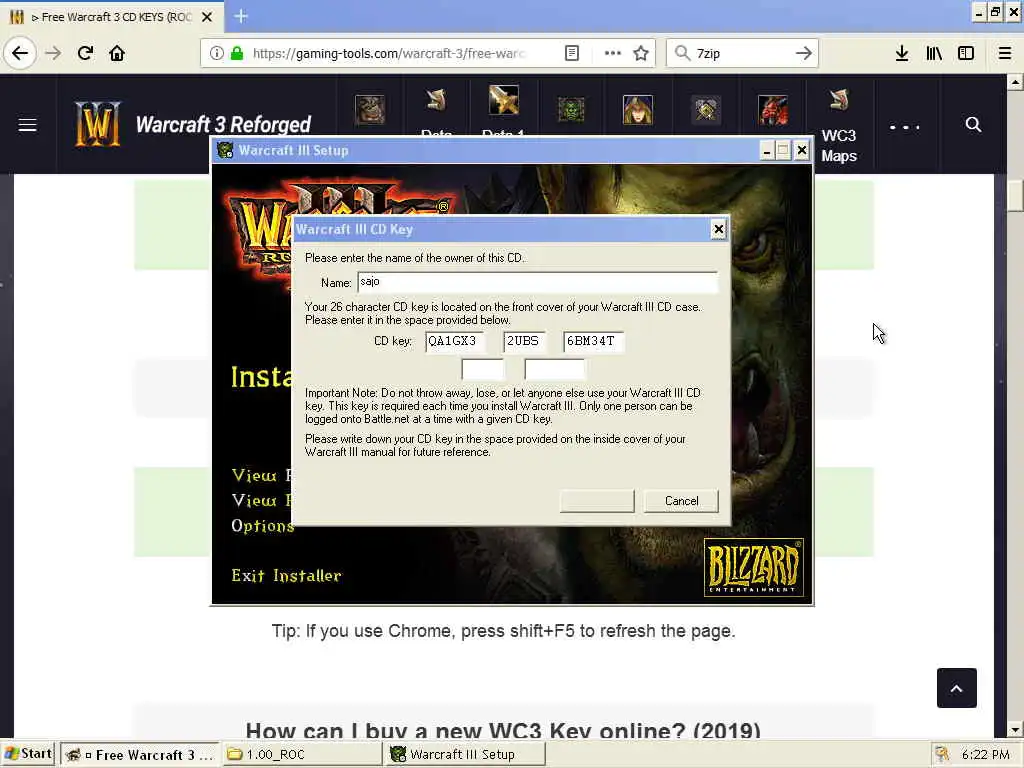Click the female elf portrait nav icon

(x=637, y=110)
